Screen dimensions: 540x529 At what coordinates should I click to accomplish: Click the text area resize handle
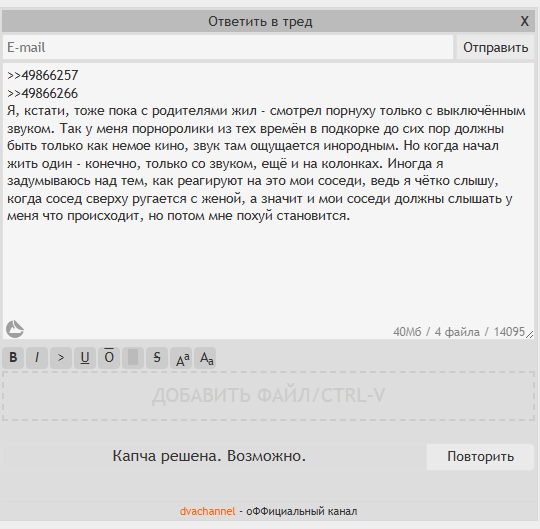point(530,334)
